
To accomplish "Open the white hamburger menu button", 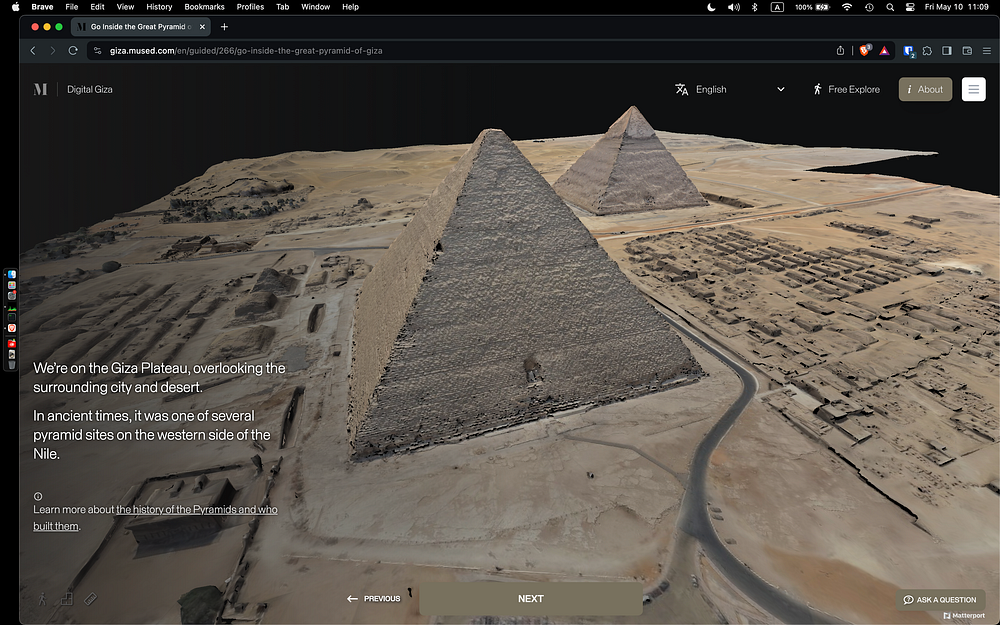I will click(973, 89).
